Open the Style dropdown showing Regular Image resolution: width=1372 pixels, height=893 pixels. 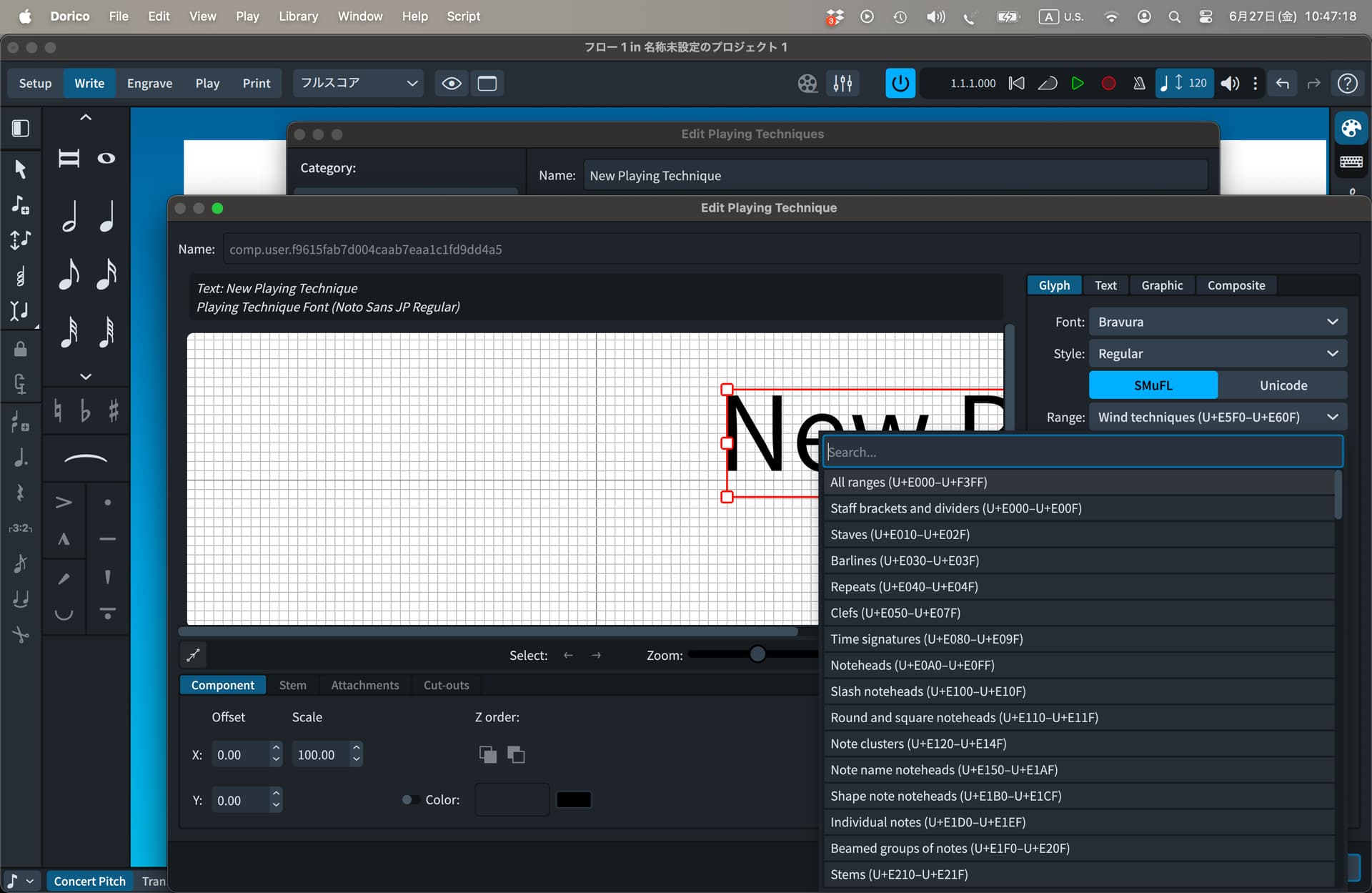tap(1217, 354)
